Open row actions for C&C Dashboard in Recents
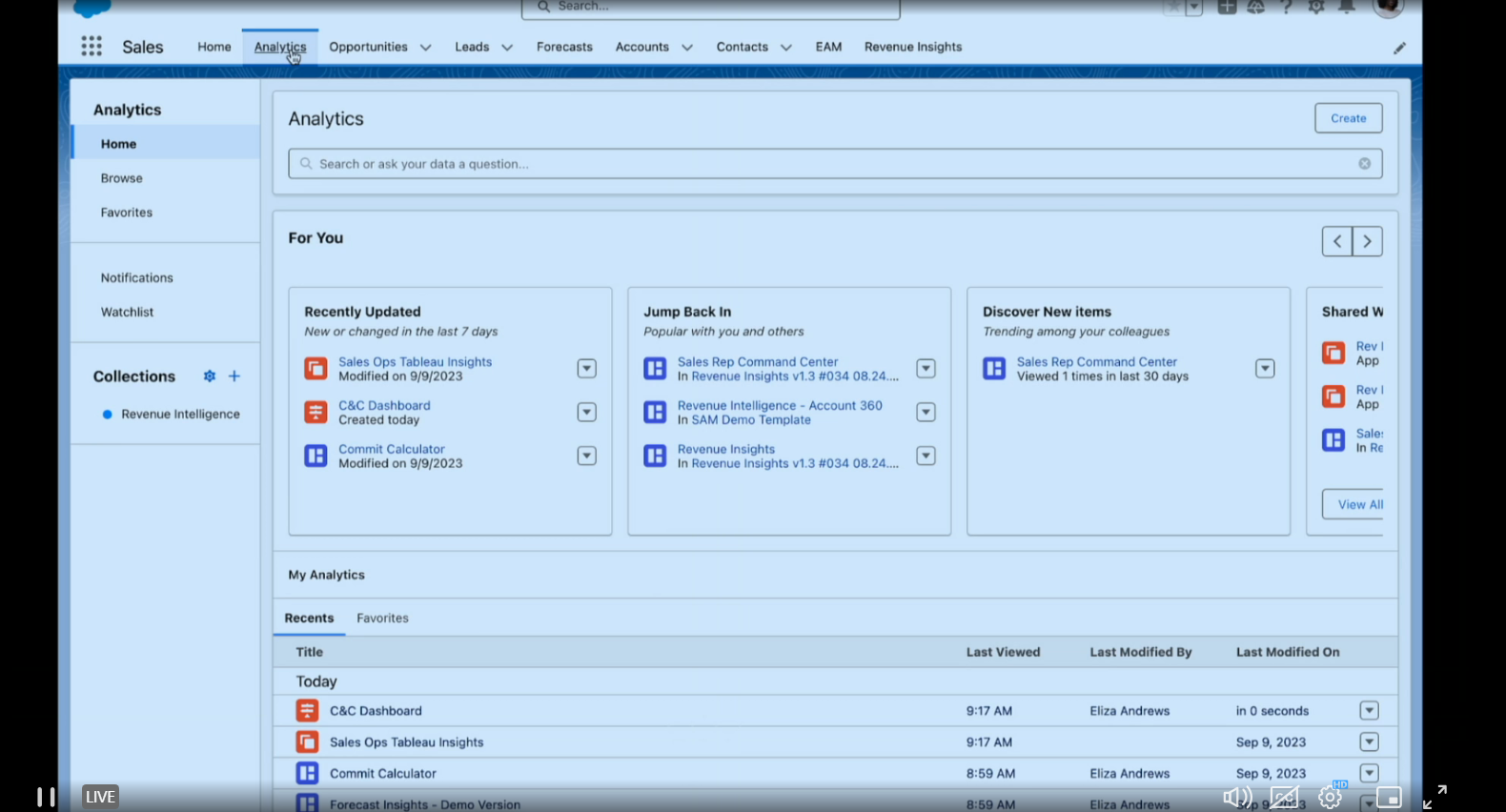The height and width of the screenshot is (812, 1506). (1370, 711)
